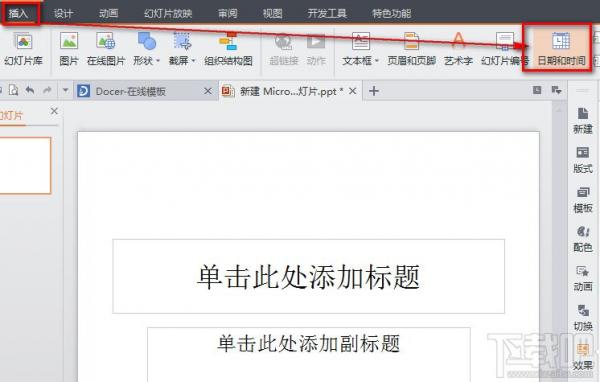Open the 日期和时间 (Date and Time) tool

pos(561,49)
